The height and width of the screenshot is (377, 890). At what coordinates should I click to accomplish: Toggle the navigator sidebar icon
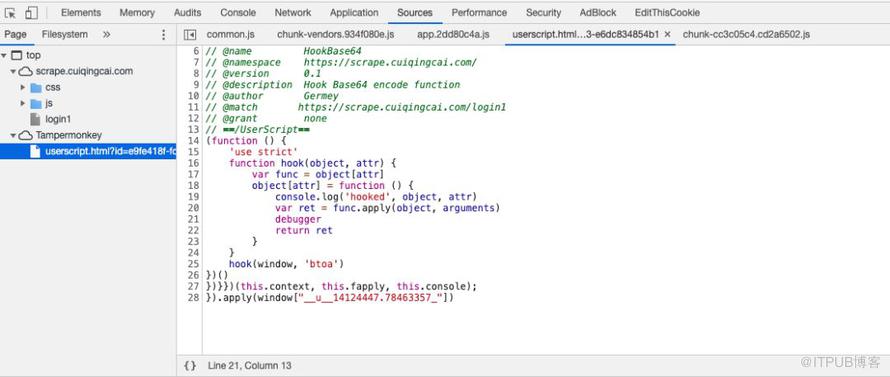pyautogui.click(x=190, y=35)
